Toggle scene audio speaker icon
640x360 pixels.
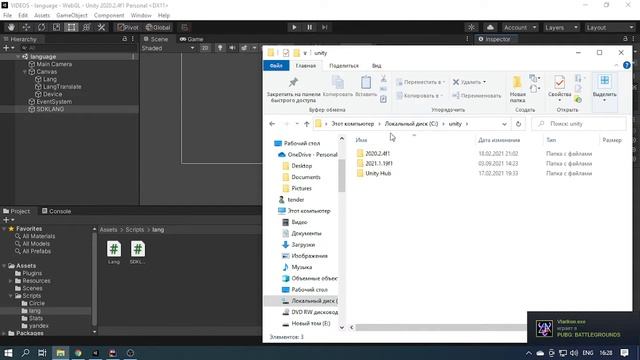[x=232, y=48]
